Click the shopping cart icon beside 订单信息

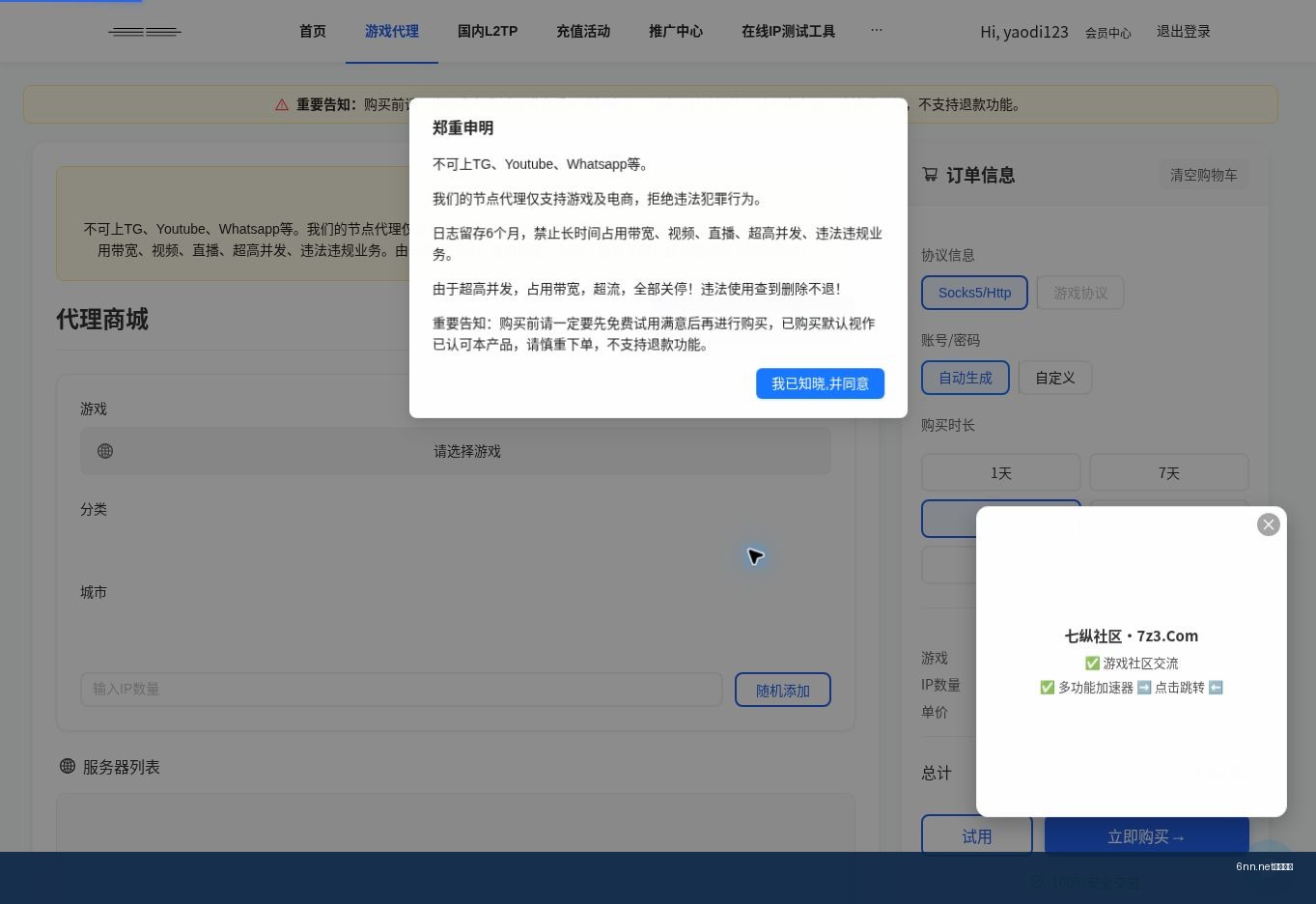click(x=930, y=175)
